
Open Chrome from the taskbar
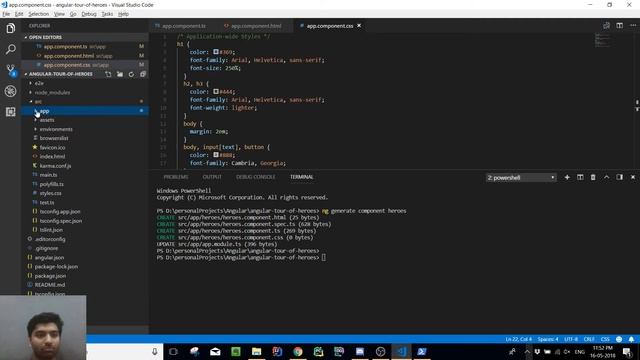point(298,351)
